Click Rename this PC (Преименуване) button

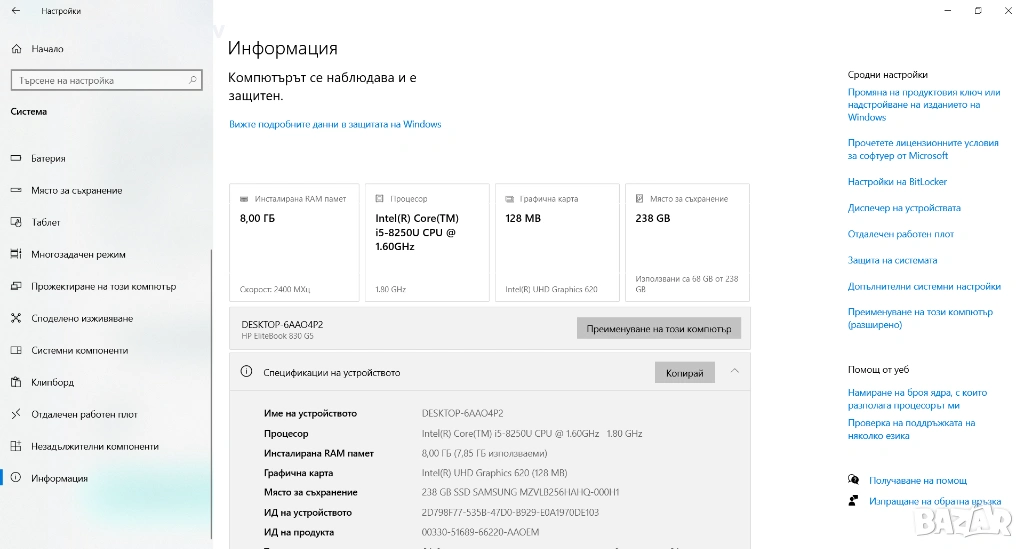coord(659,328)
